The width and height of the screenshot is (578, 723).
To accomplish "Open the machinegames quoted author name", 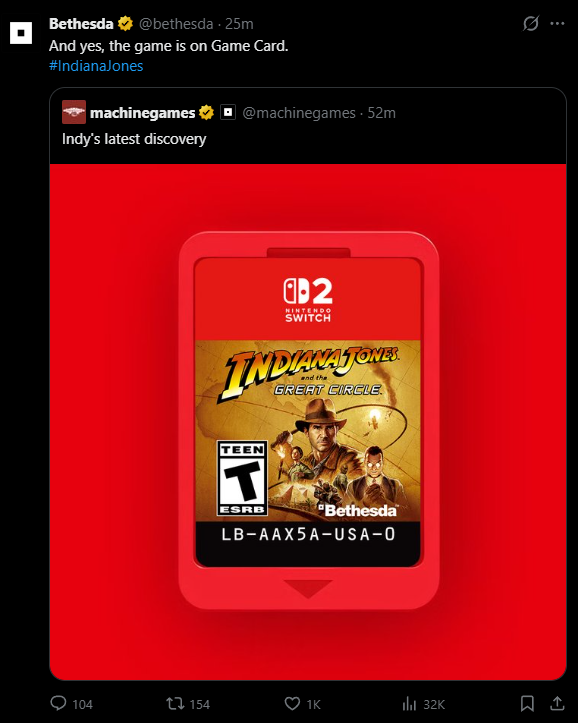I will tap(142, 113).
